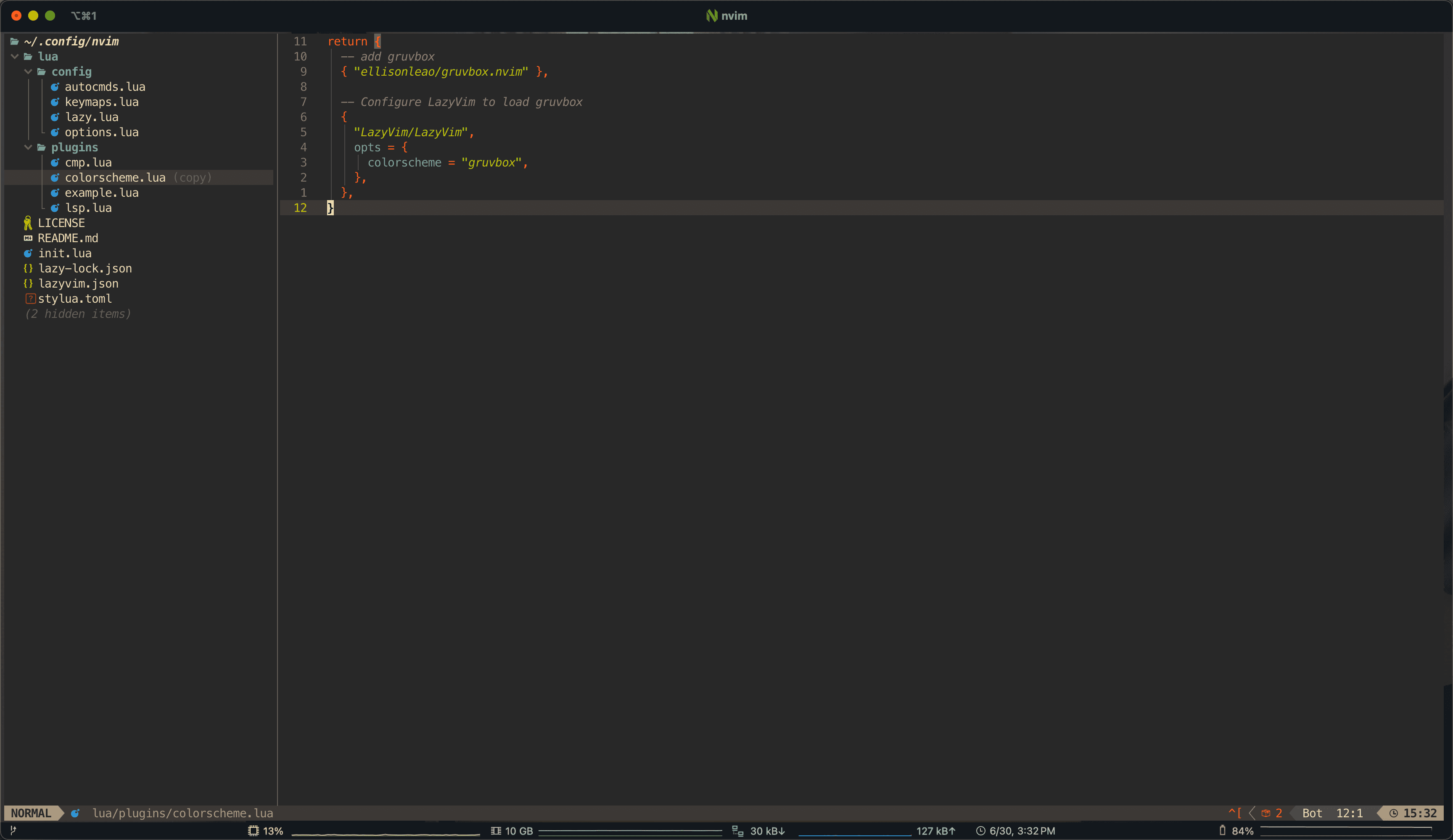The image size is (1453, 840).
Task: Click the JSON braces icon beside lazyvim.json
Action: tap(28, 284)
